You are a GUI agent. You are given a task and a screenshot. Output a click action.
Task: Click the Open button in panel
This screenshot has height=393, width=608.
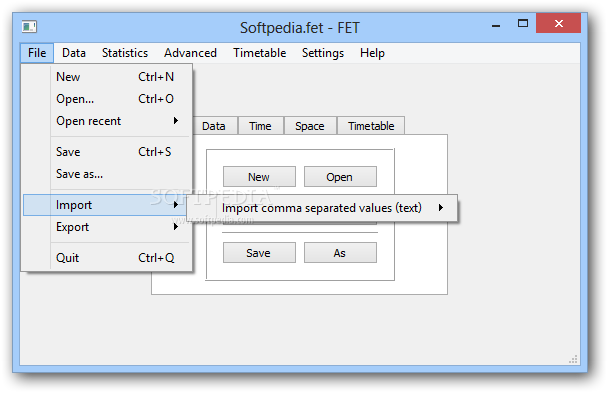point(340,177)
